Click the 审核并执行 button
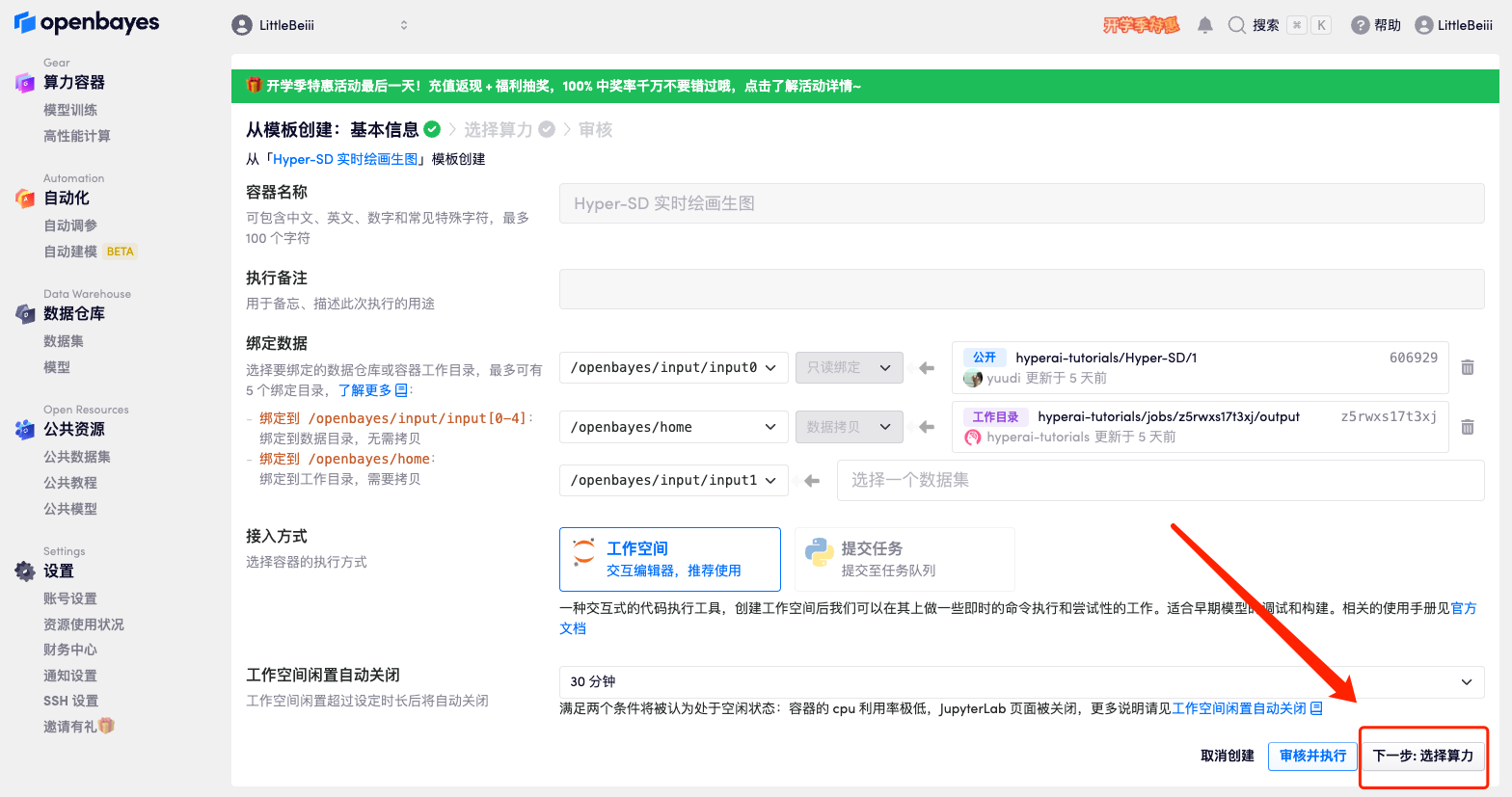Image resolution: width=1512 pixels, height=797 pixels. 1311,756
